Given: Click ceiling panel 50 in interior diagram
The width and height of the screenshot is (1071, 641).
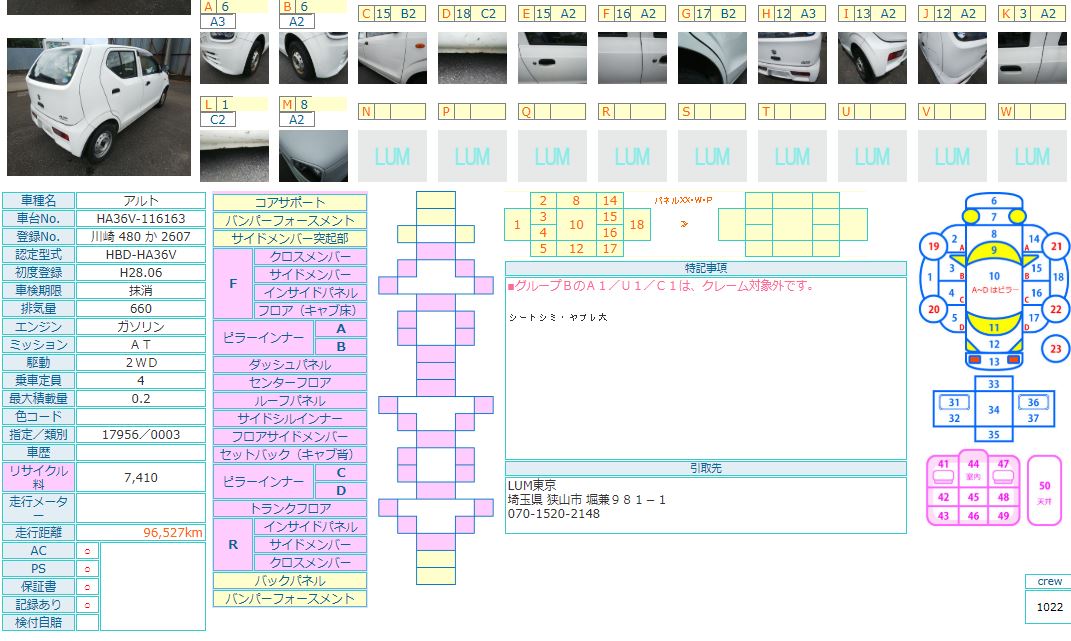Looking at the screenshot, I should click(1045, 490).
